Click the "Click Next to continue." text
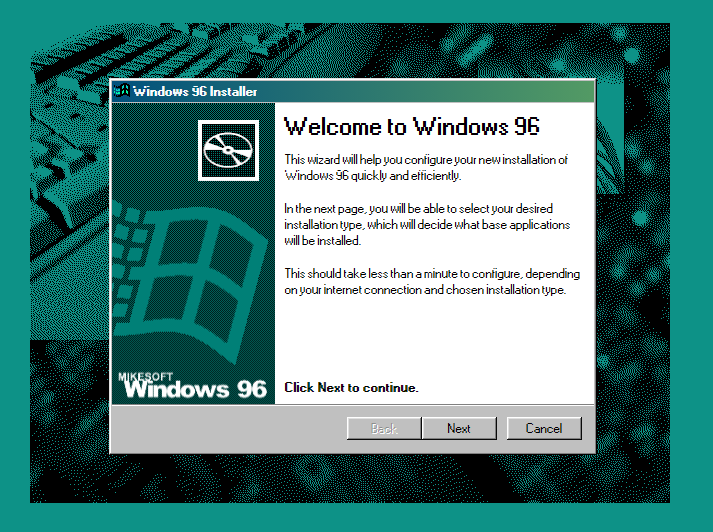Screen dimensions: 713x532 351,387
